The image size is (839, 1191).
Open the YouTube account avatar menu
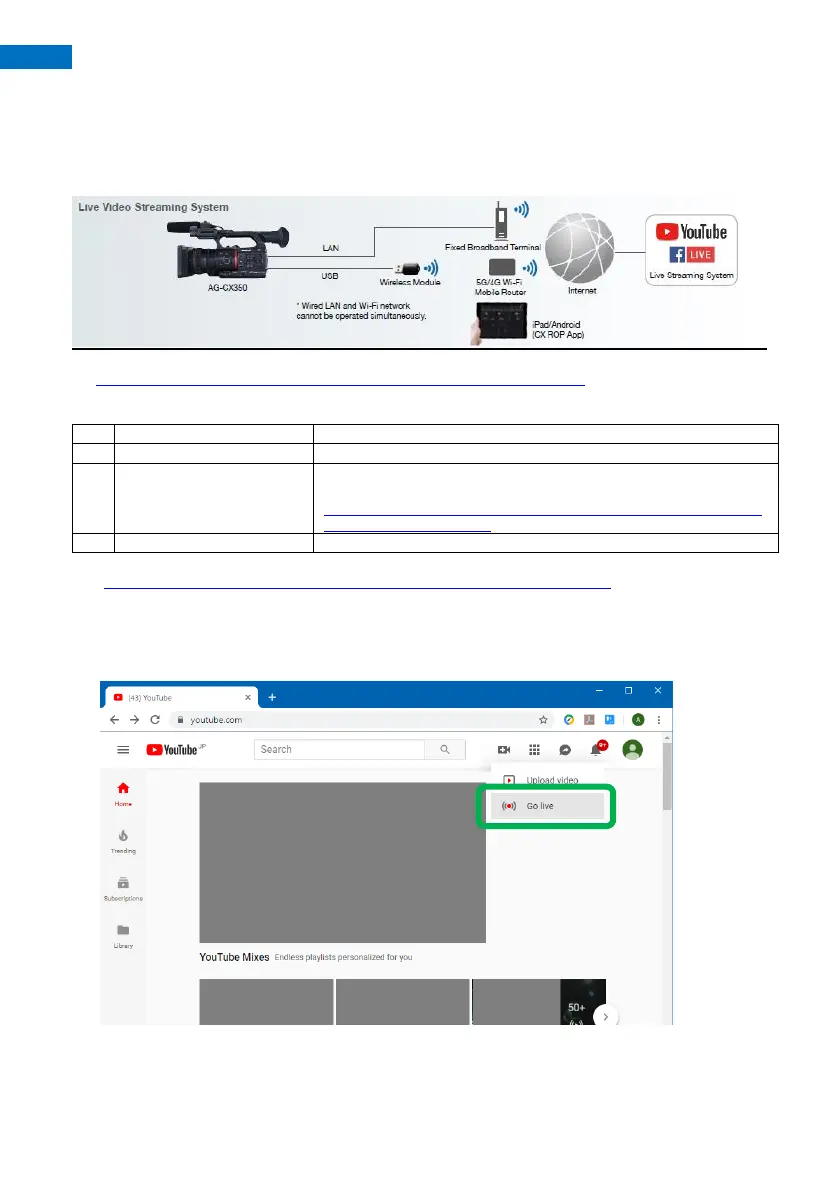tap(632, 750)
